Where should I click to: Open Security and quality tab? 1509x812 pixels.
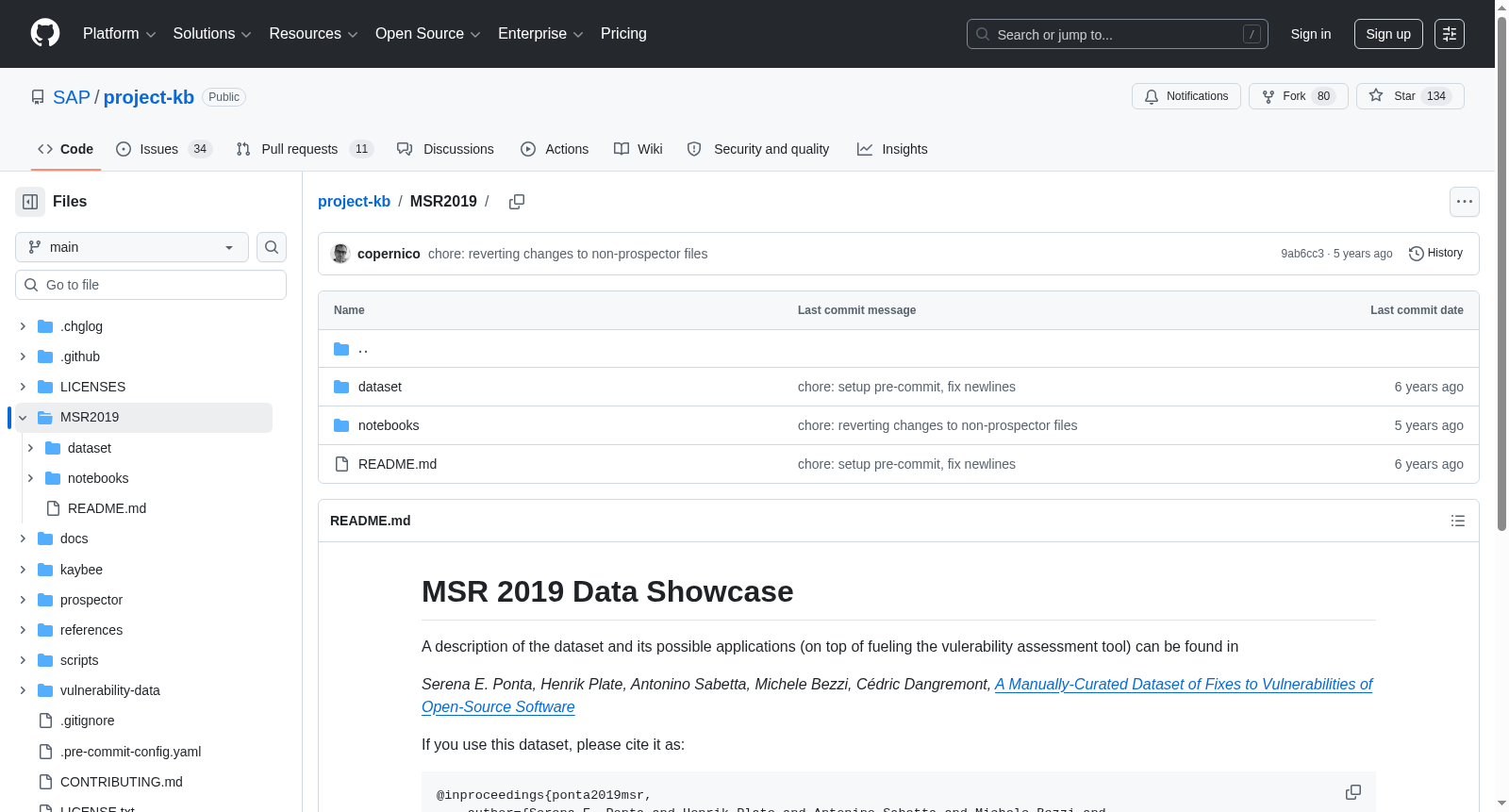758,149
